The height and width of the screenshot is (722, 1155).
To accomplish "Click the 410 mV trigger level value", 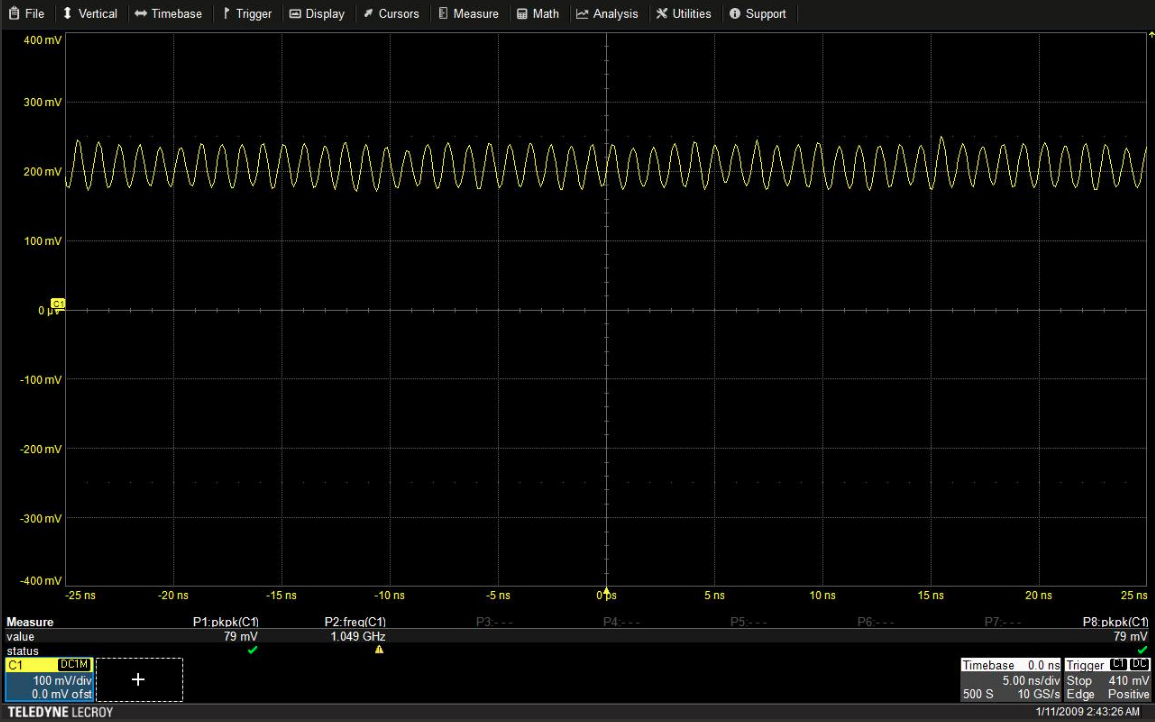I will pos(1128,681).
